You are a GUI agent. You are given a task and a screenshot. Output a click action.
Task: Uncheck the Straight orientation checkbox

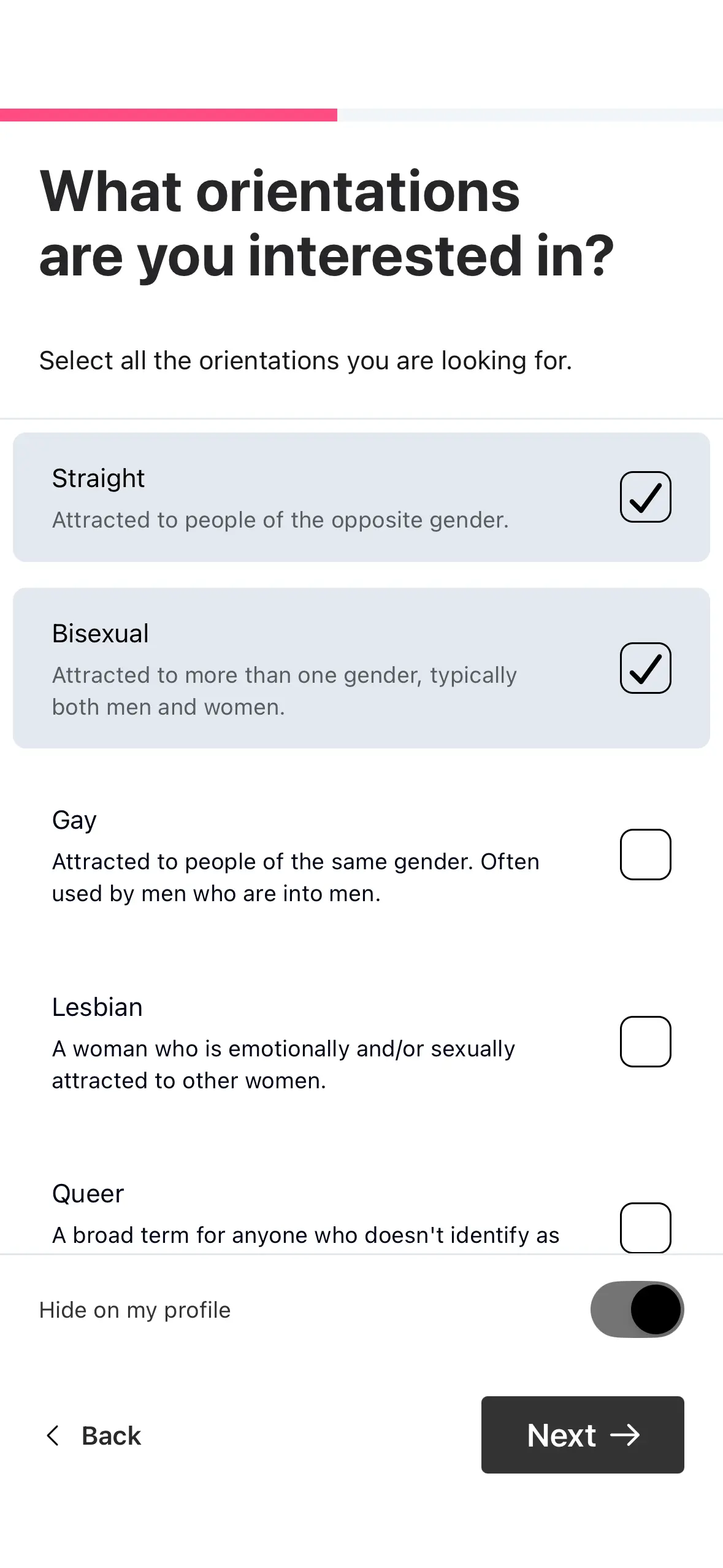pyautogui.click(x=645, y=497)
